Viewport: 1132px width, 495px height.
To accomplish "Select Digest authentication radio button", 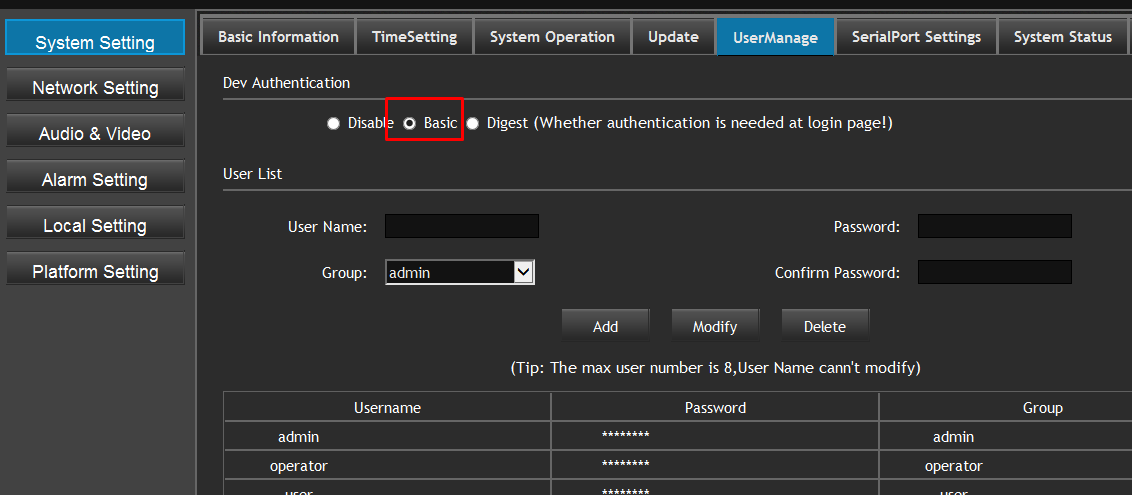I will point(473,123).
